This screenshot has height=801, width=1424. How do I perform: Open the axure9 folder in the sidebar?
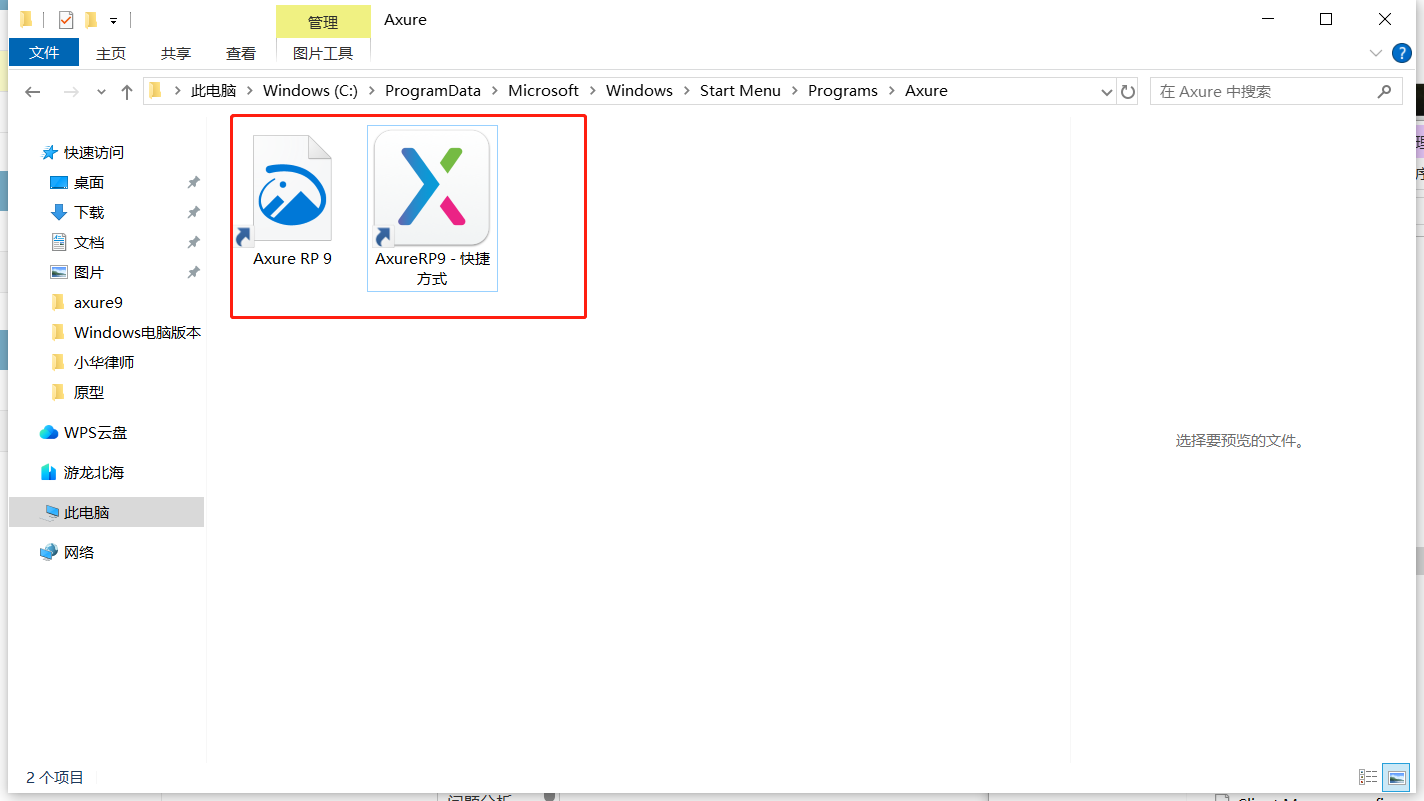(98, 302)
